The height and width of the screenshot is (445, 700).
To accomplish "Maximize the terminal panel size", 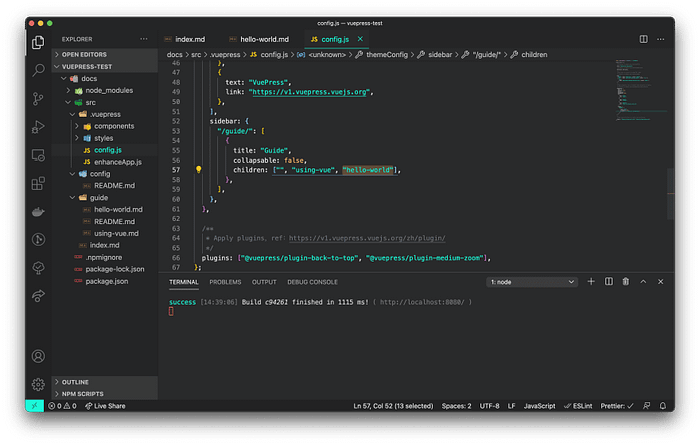I will click(643, 282).
